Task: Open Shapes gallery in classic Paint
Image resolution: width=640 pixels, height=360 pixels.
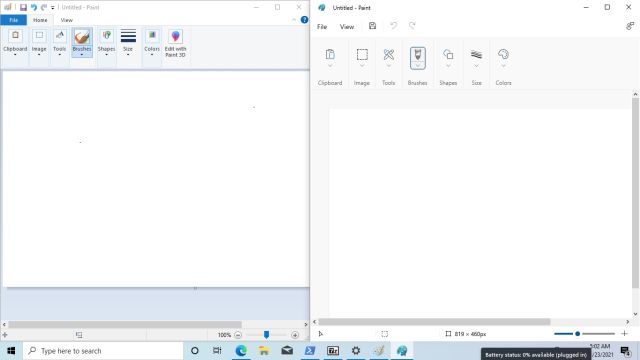Action: coord(106,42)
